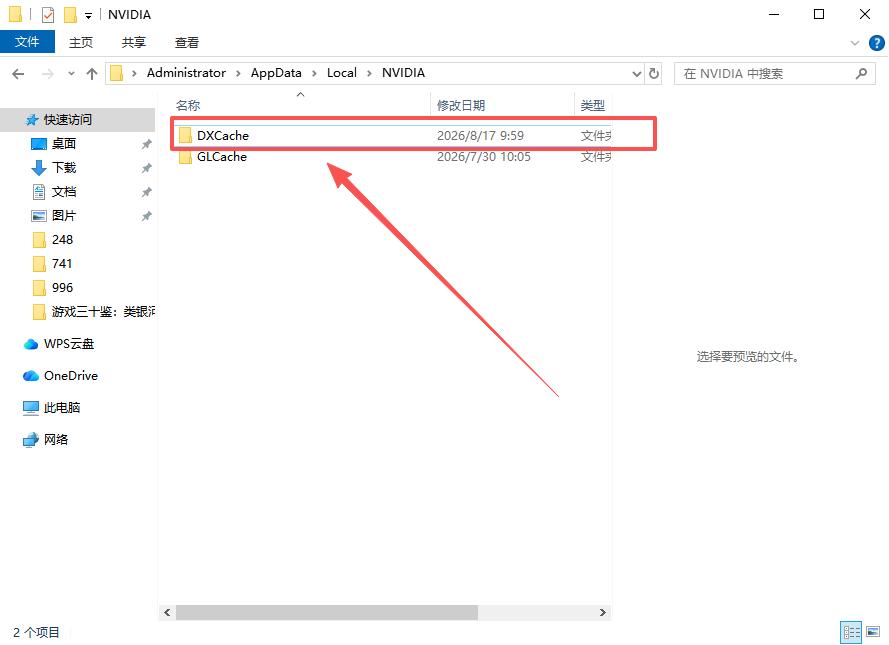This screenshot has height=645, width=889.
Task: Unpin 图片 using its pin icon
Action: point(146,216)
